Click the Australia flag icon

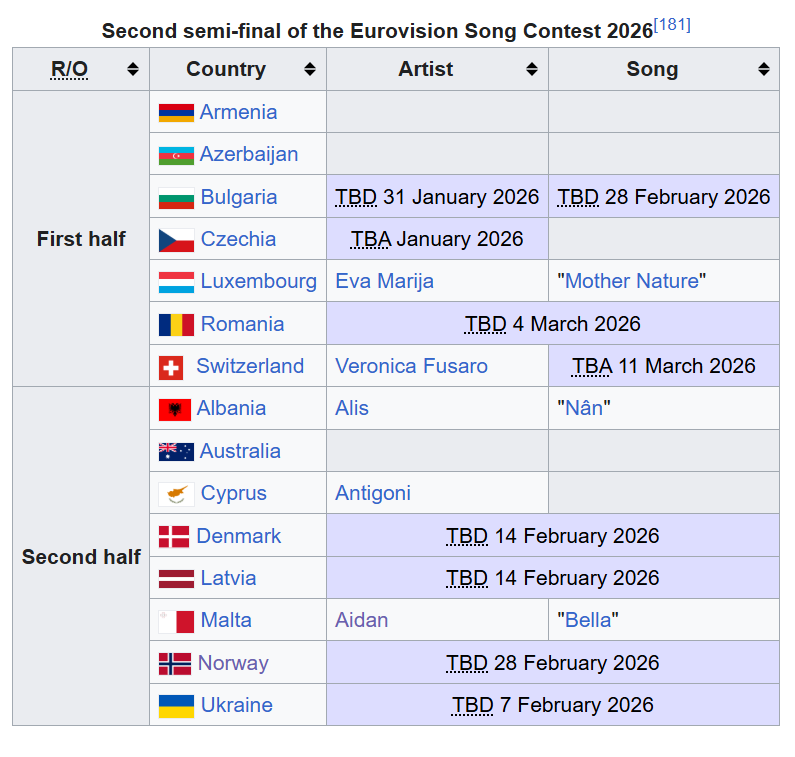click(176, 452)
